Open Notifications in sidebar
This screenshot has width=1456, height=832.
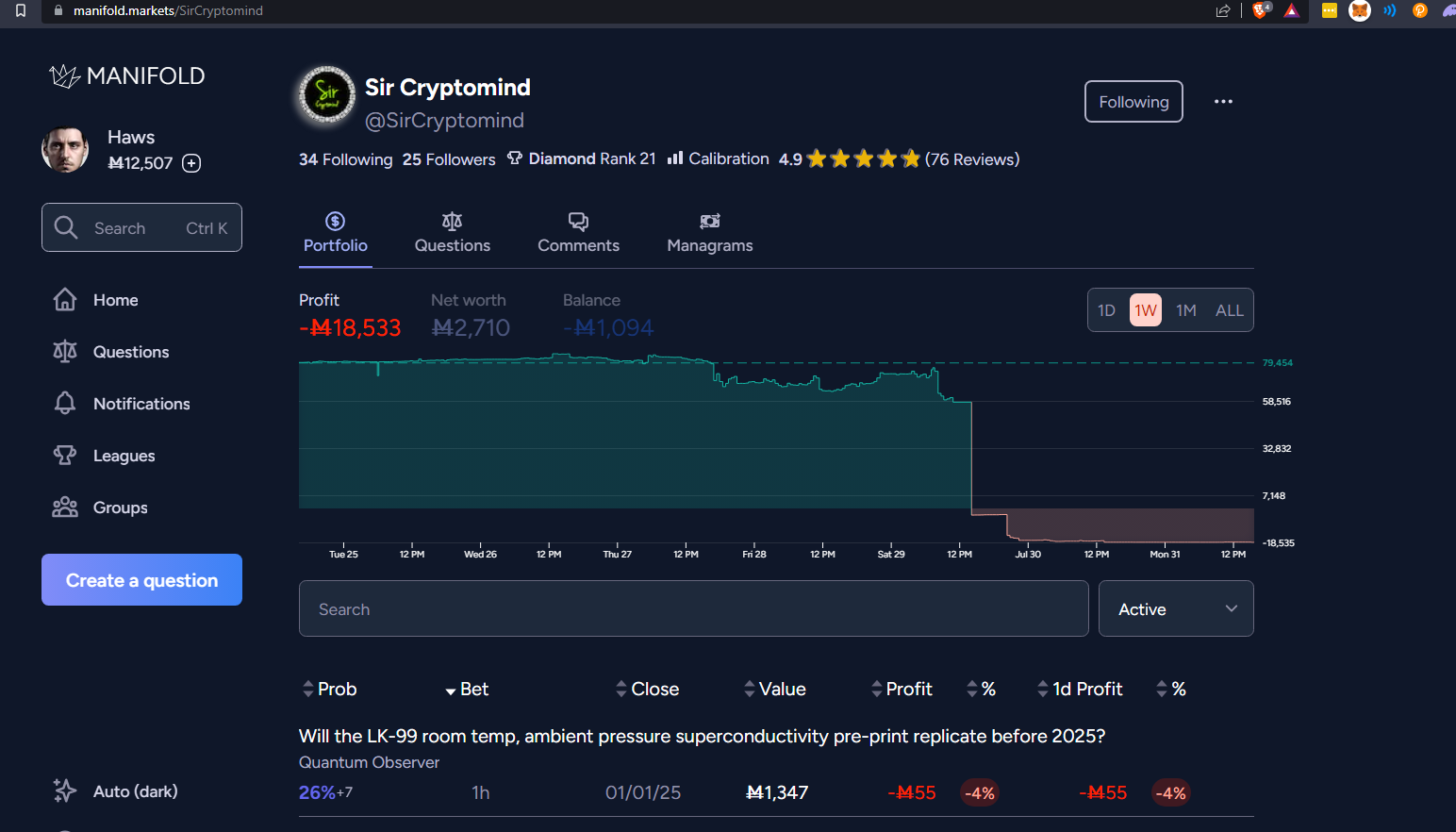(141, 404)
